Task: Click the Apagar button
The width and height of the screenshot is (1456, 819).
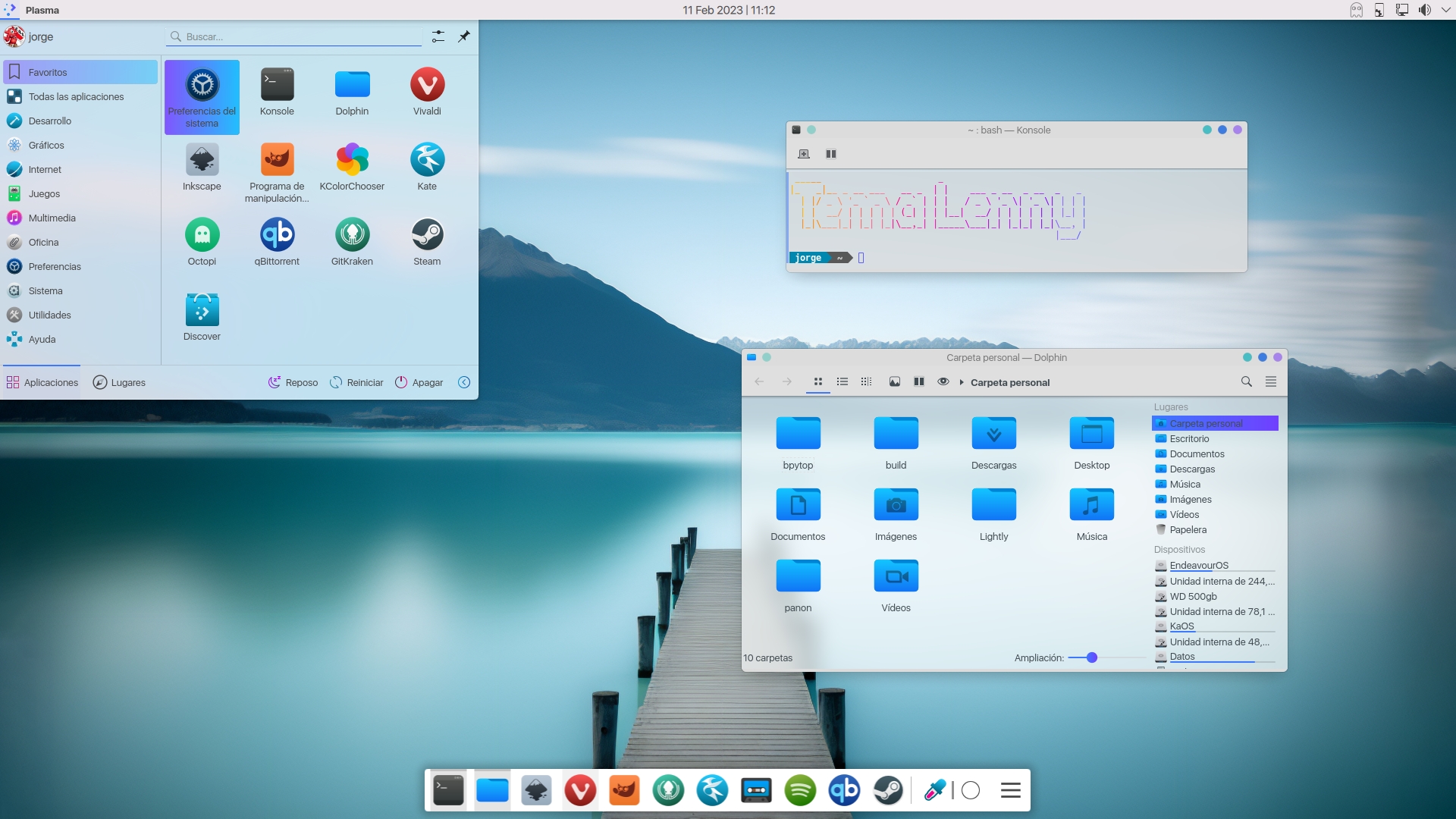Action: pyautogui.click(x=419, y=382)
